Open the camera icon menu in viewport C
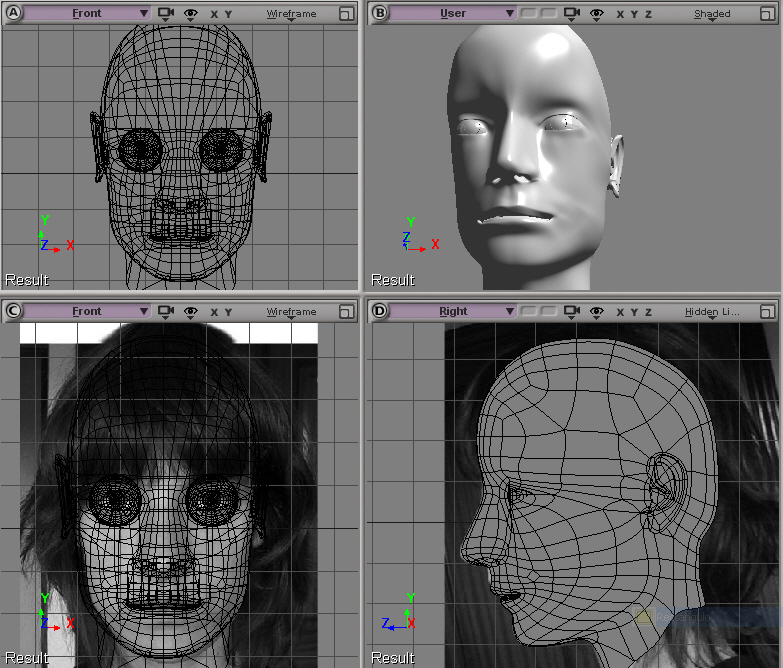The image size is (783, 668). tap(166, 312)
